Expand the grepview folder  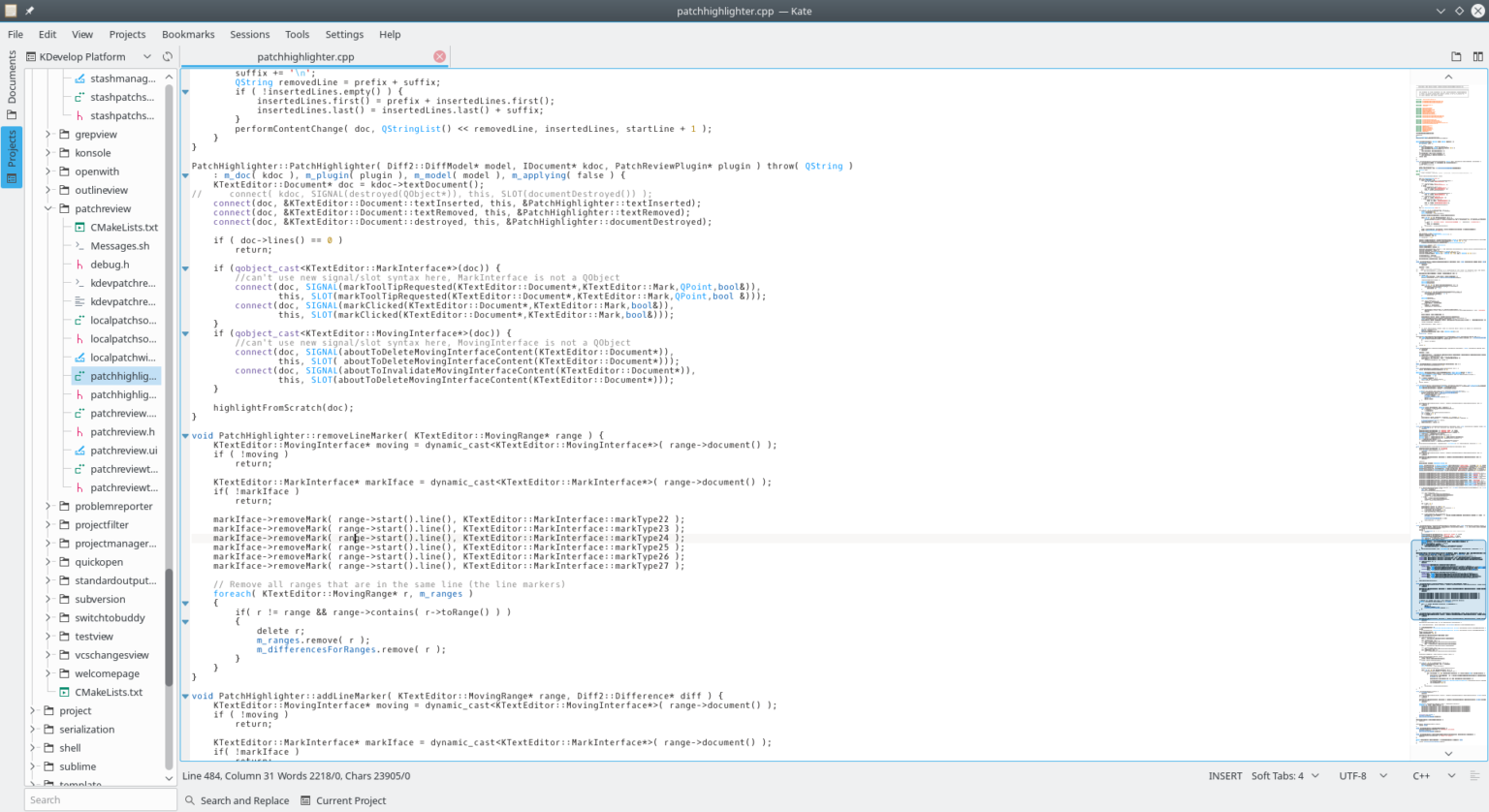pyautogui.click(x=47, y=134)
